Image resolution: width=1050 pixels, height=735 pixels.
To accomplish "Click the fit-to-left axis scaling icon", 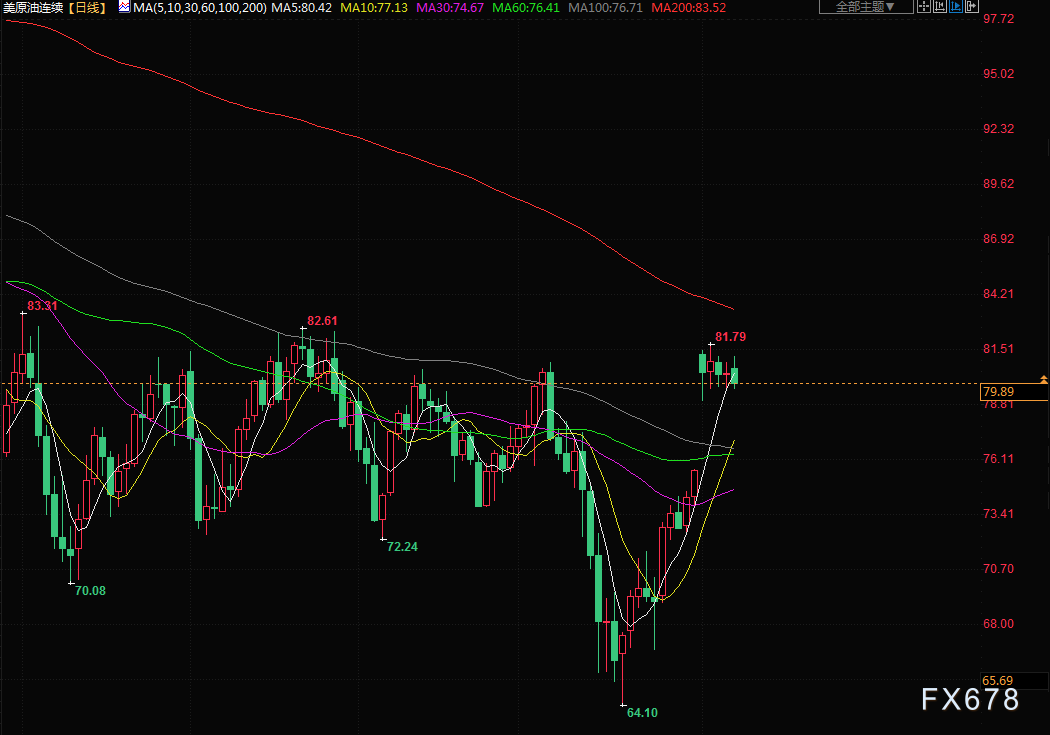I will pyautogui.click(x=940, y=7).
